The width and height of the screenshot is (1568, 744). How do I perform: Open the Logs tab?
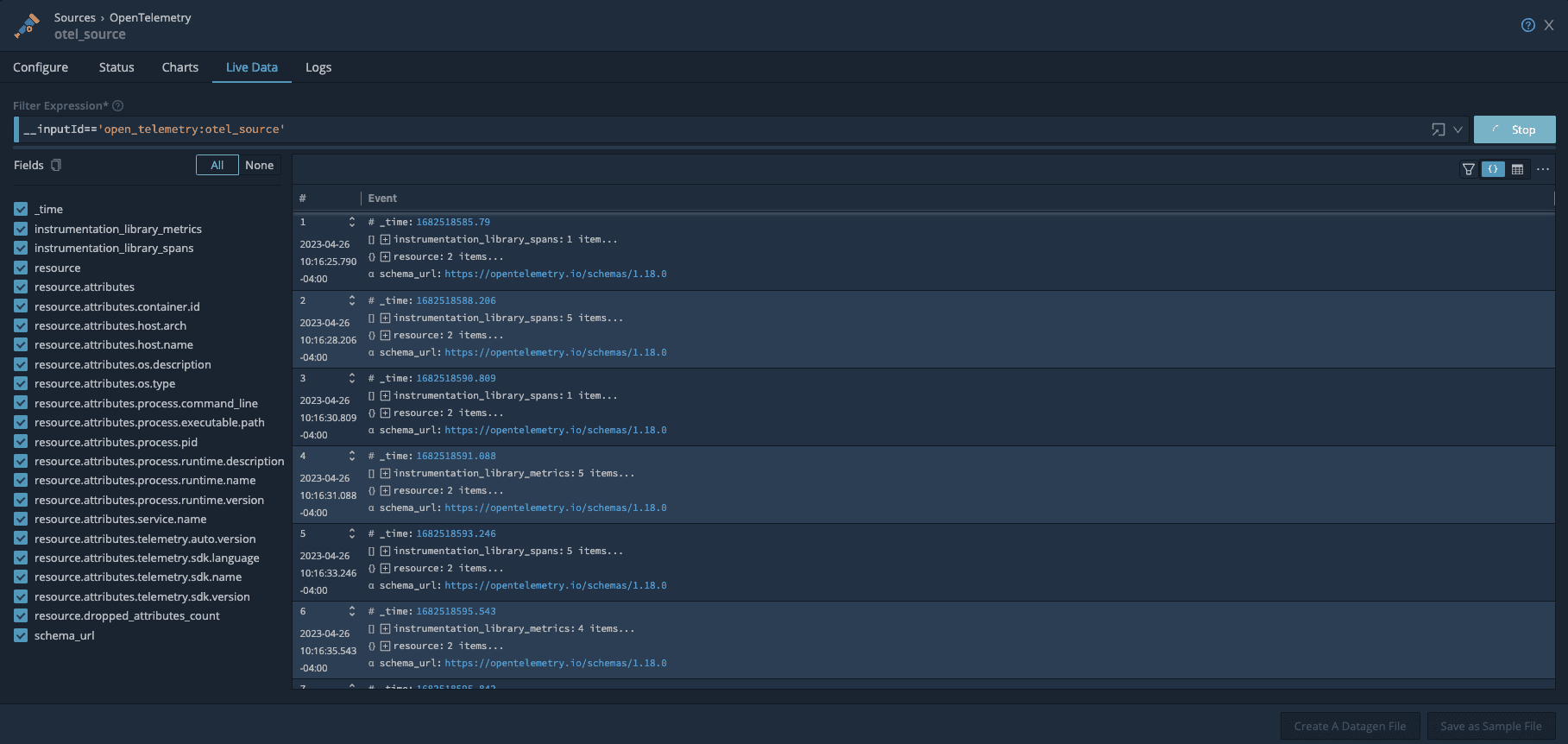tap(318, 67)
